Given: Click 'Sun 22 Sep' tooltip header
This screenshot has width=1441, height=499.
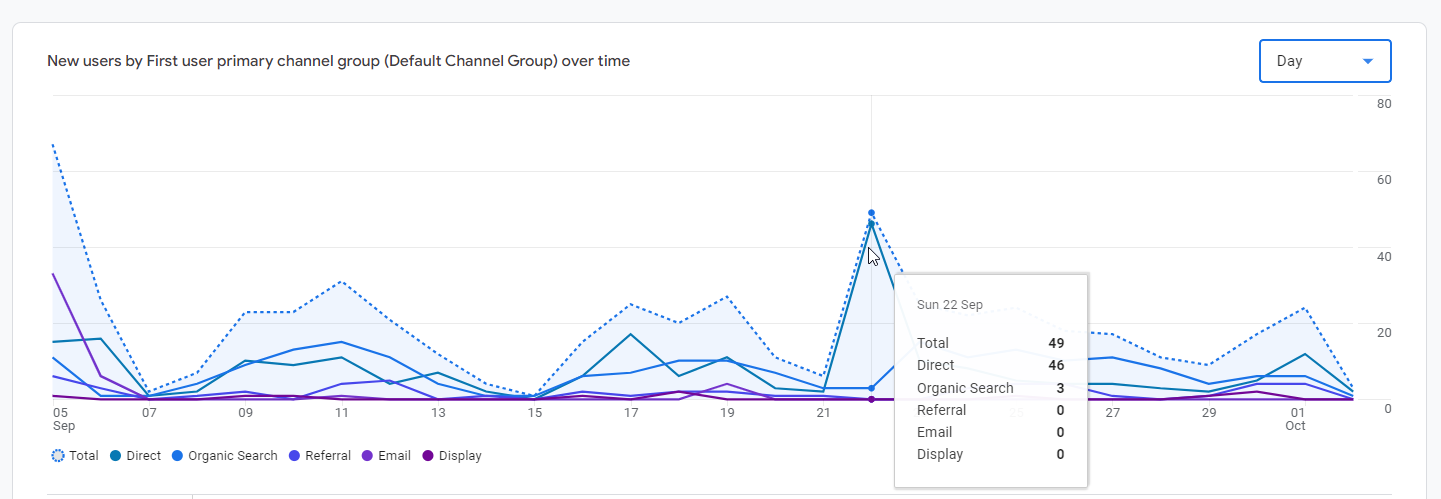Looking at the screenshot, I should pyautogui.click(x=950, y=305).
